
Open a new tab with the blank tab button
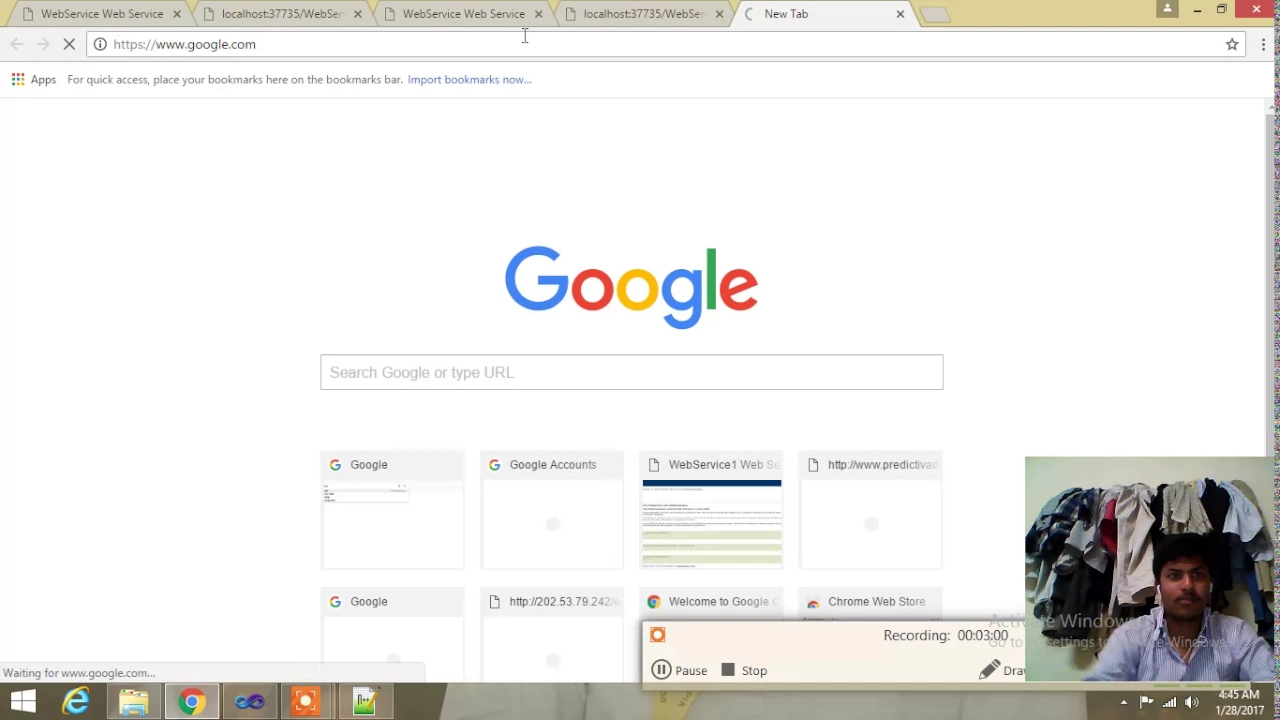coord(935,15)
